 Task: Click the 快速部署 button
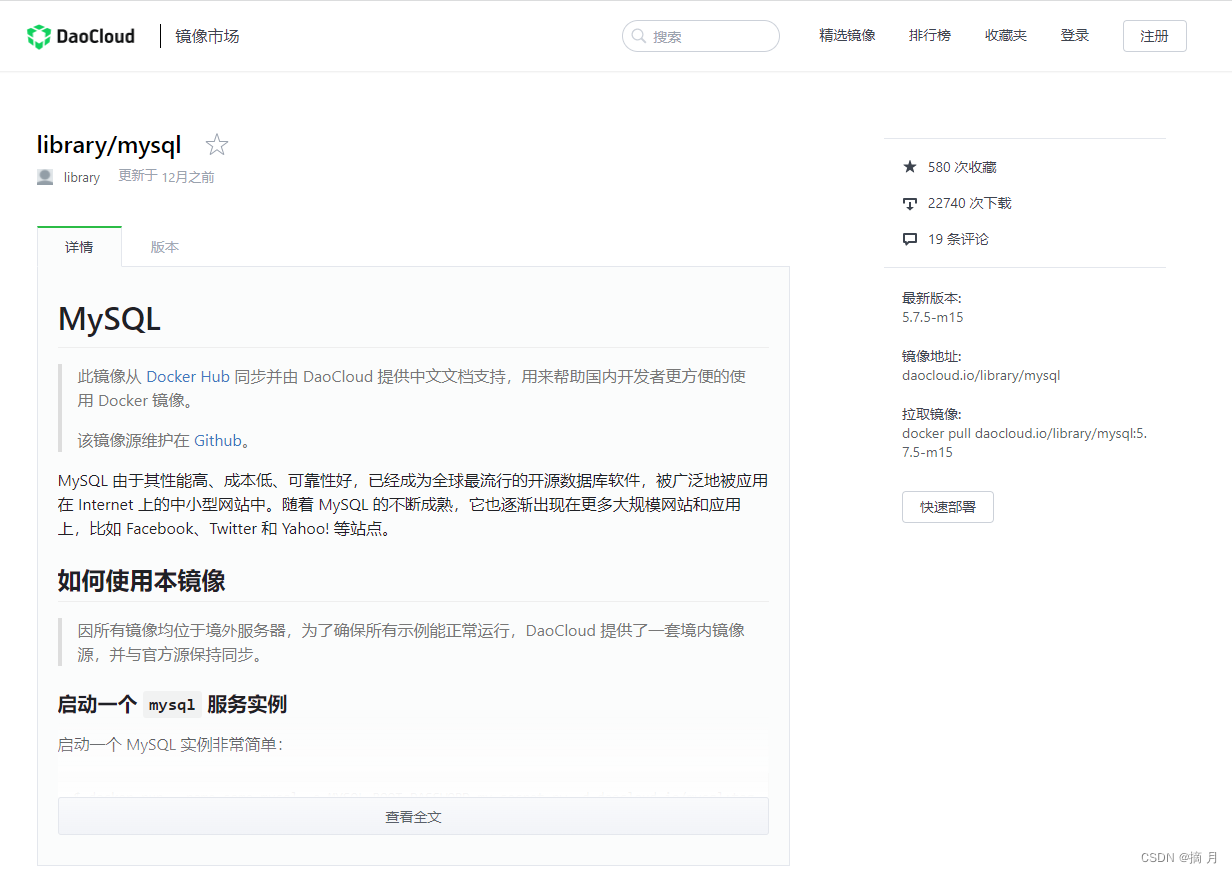948,507
